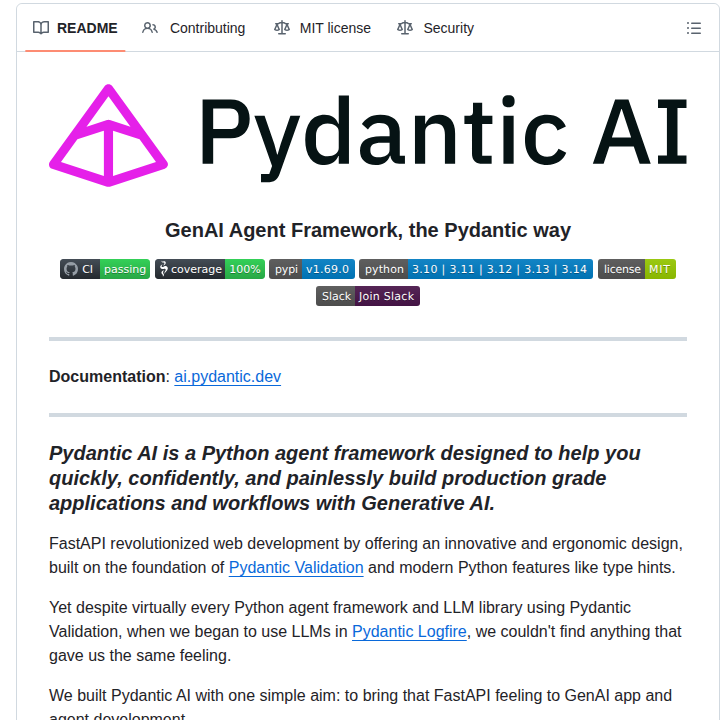
Task: Click the people icon beside Contributing
Action: tap(150, 28)
